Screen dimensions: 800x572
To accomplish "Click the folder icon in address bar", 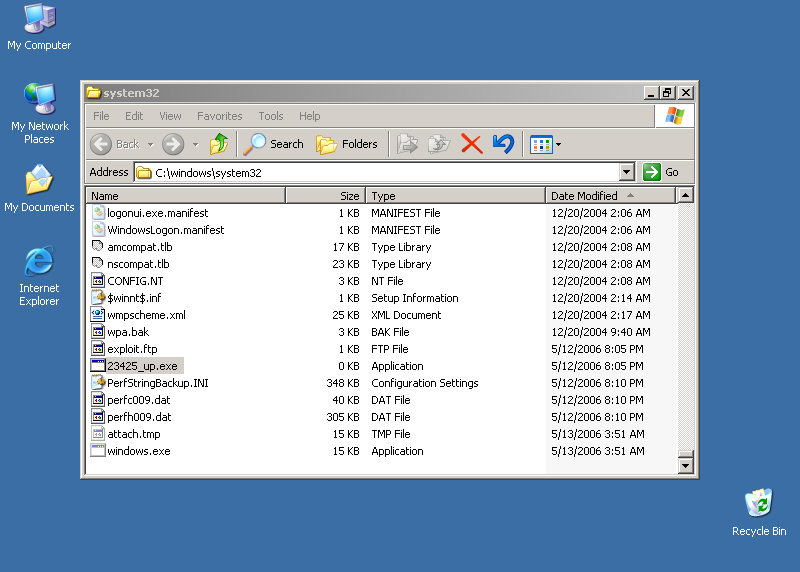I will (x=144, y=173).
